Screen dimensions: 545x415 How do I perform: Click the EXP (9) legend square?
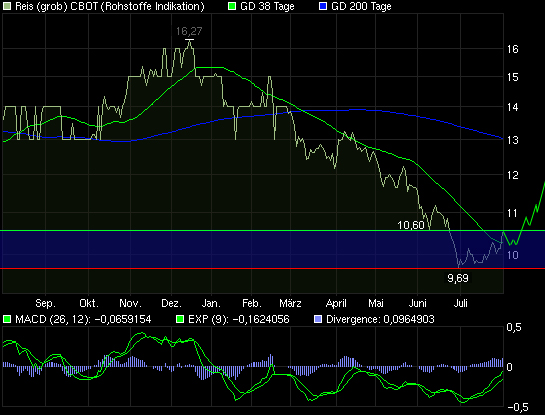(x=180, y=319)
